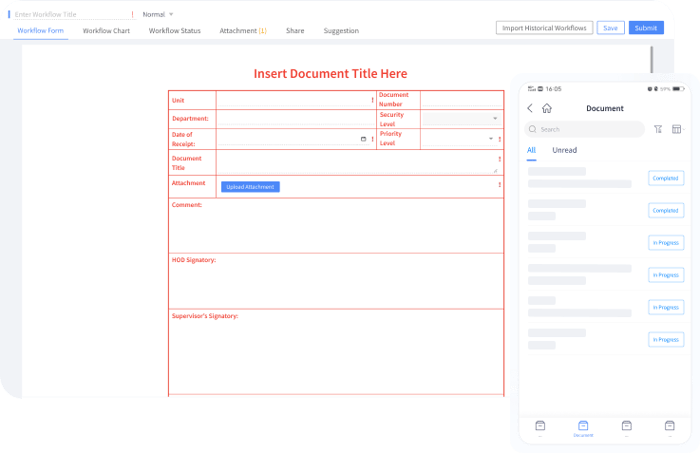
Task: Tap the fourth bottom navigation icon
Action: click(670, 426)
